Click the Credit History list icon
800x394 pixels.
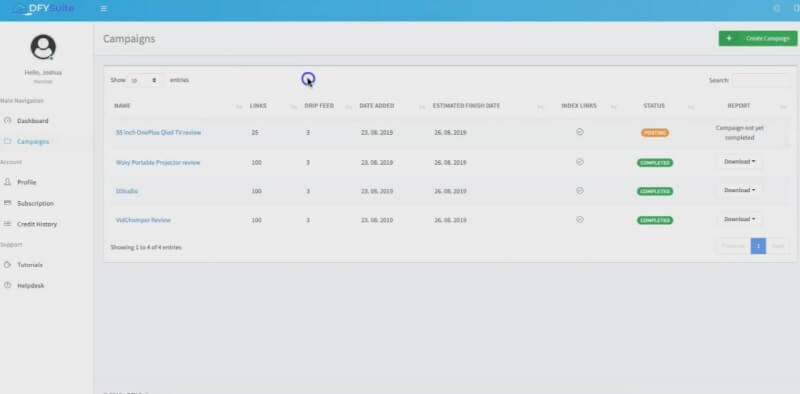(7, 224)
